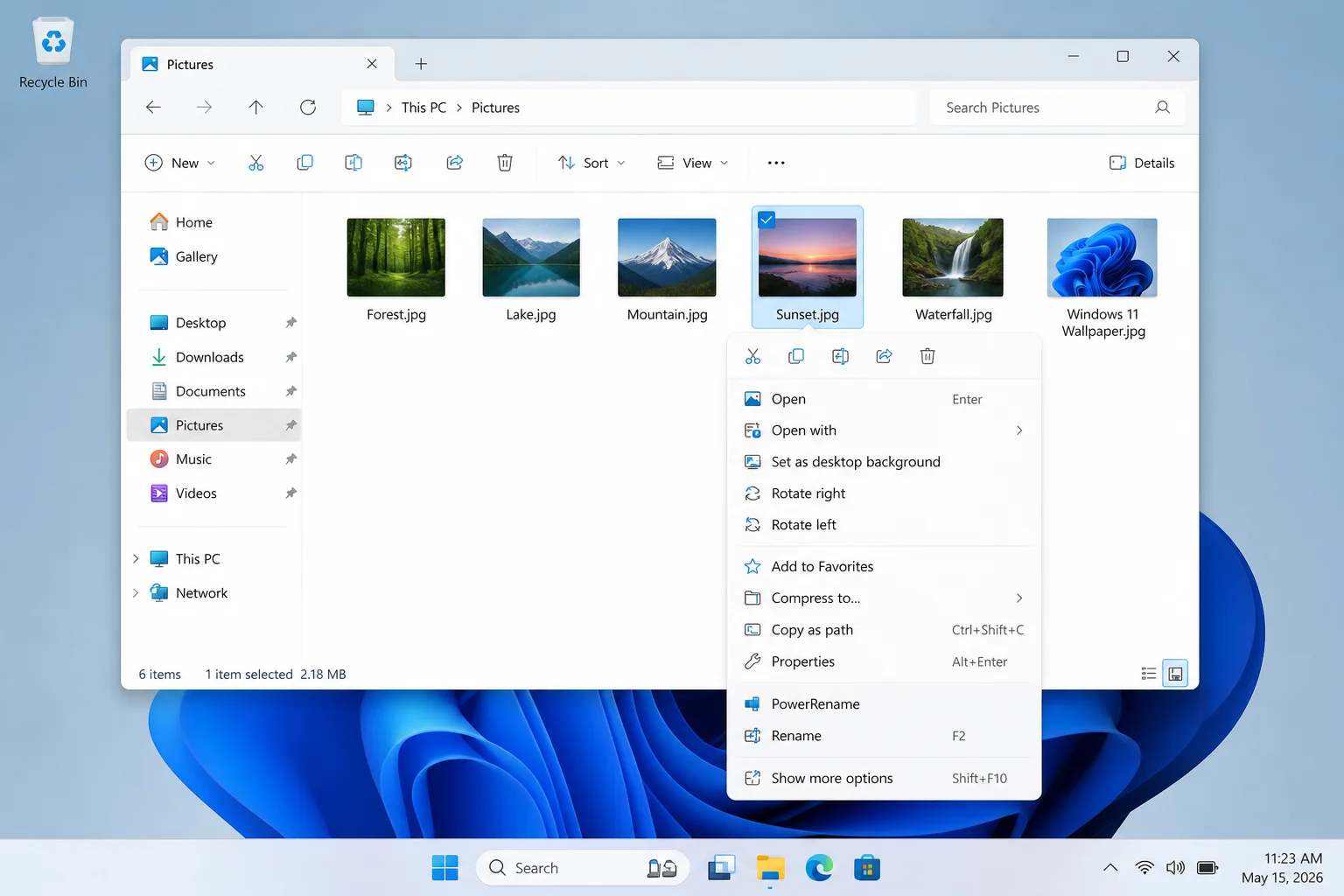Open Task View from the taskbar
1344x896 pixels.
[x=721, y=868]
